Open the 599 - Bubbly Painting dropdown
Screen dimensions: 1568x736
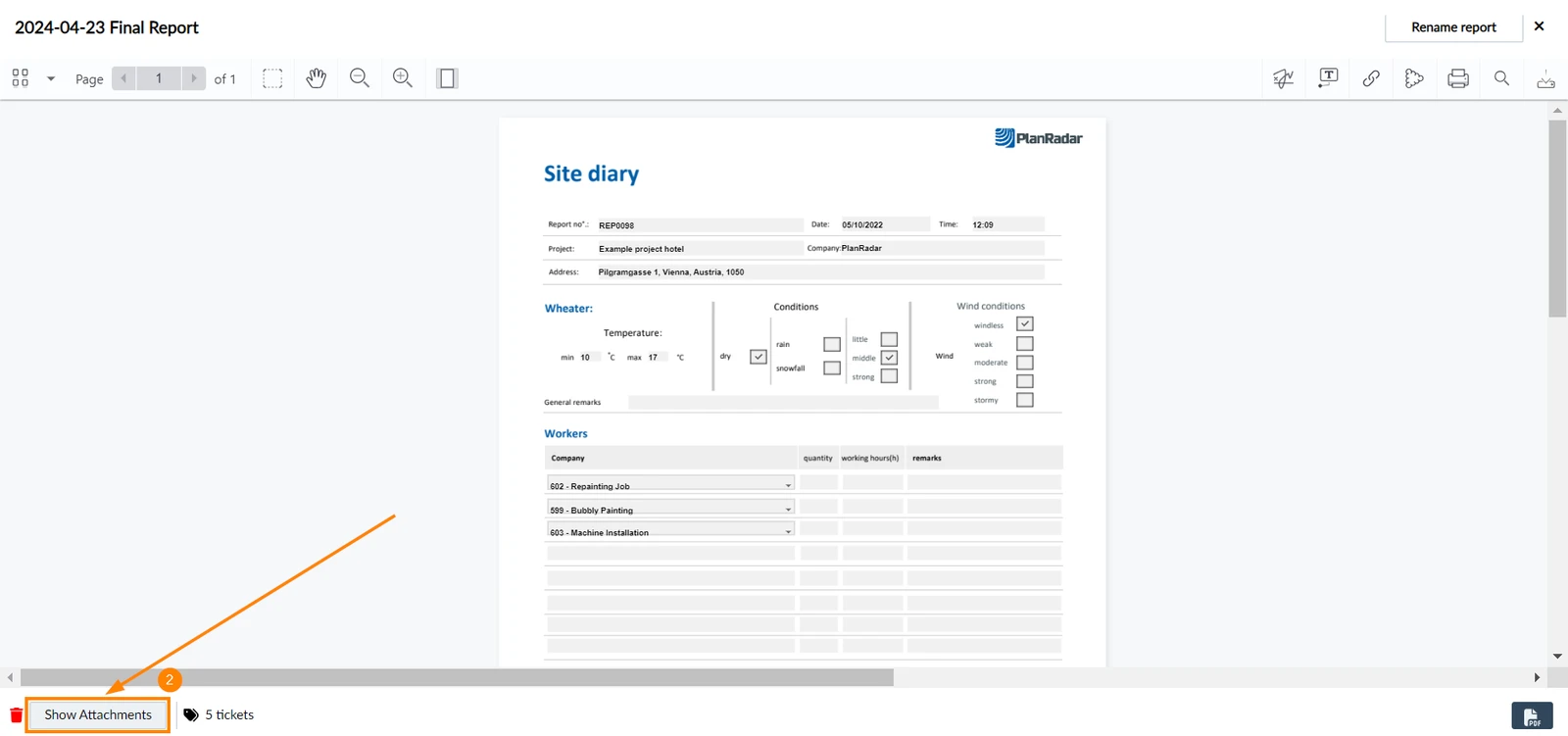coord(670,509)
